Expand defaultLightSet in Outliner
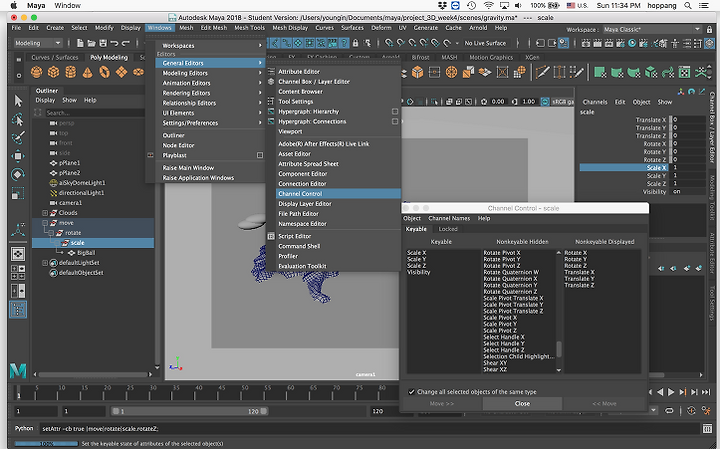The image size is (720, 449). point(45,263)
